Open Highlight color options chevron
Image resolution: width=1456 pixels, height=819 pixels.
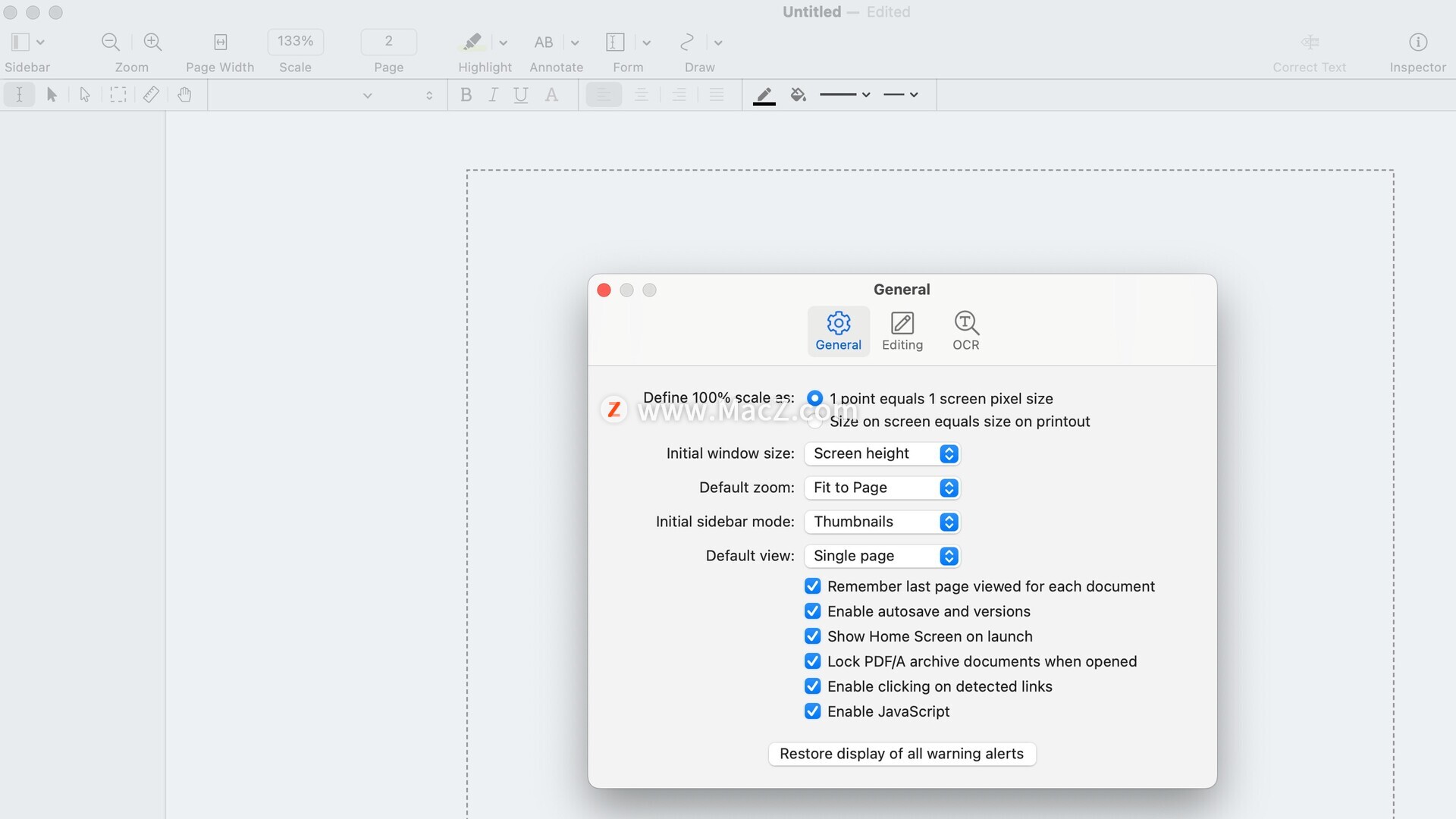click(503, 42)
